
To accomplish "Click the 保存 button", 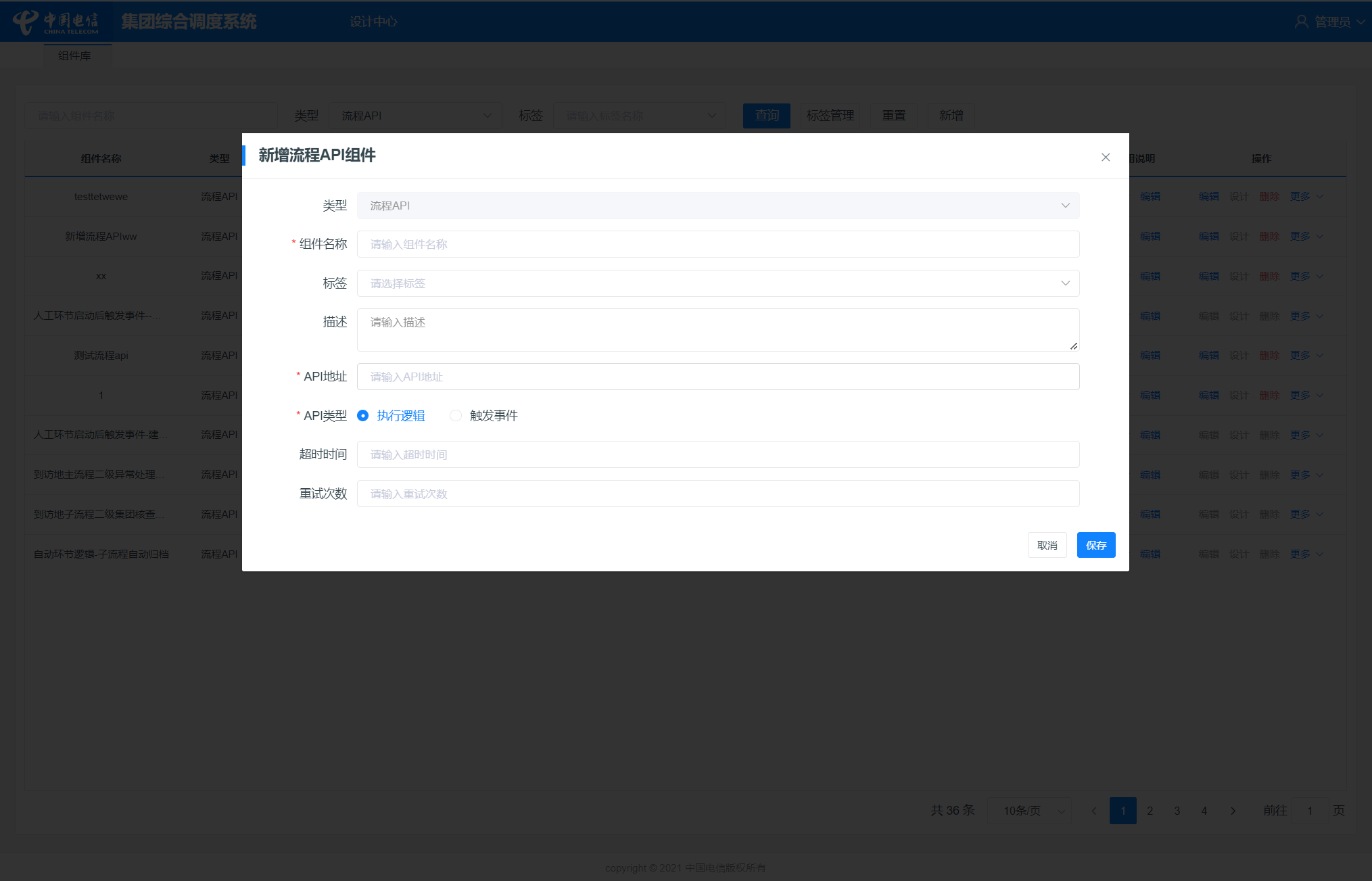I will coord(1095,545).
